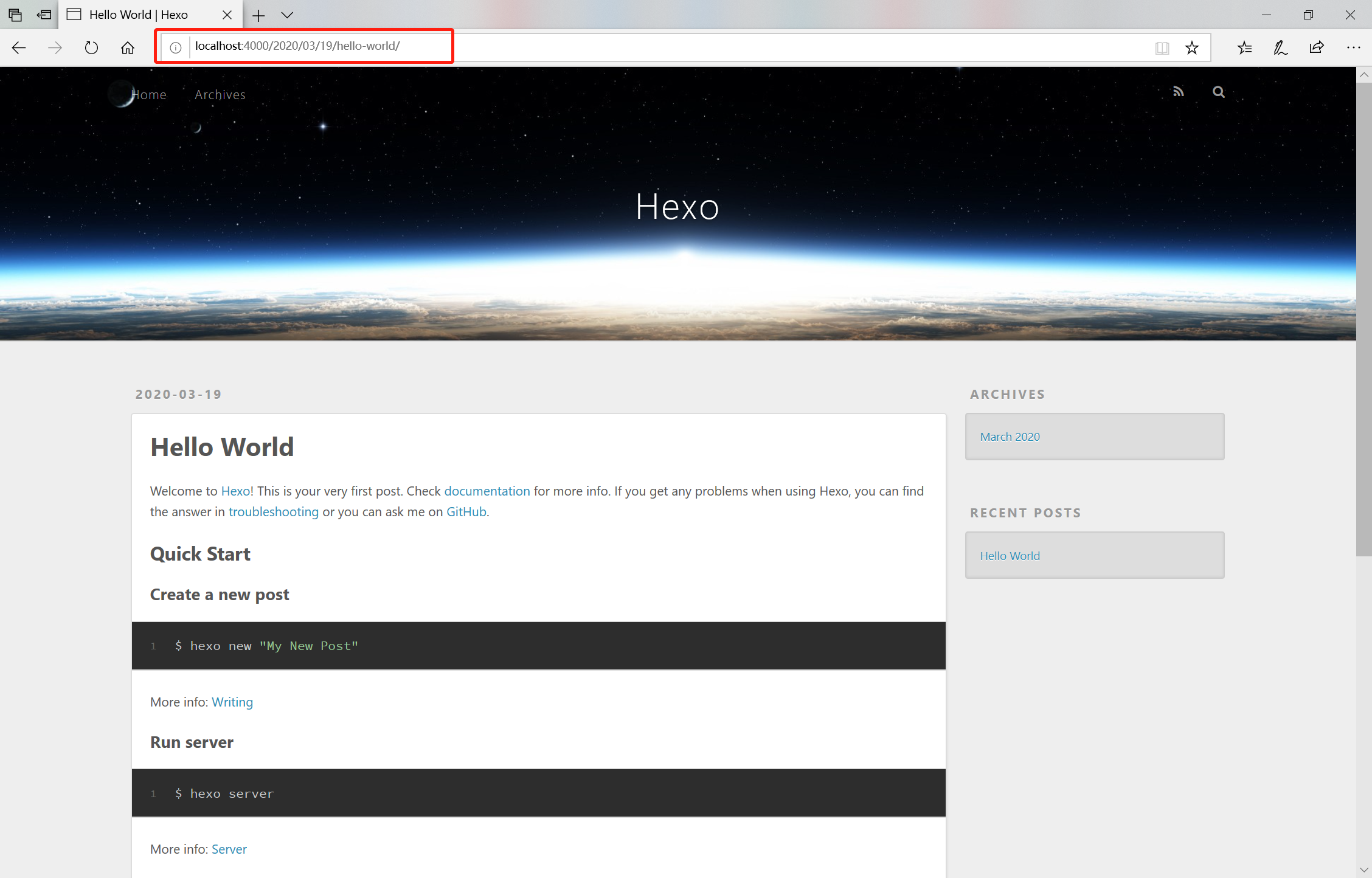
Task: Set tabs aside icon
Action: click(x=44, y=15)
